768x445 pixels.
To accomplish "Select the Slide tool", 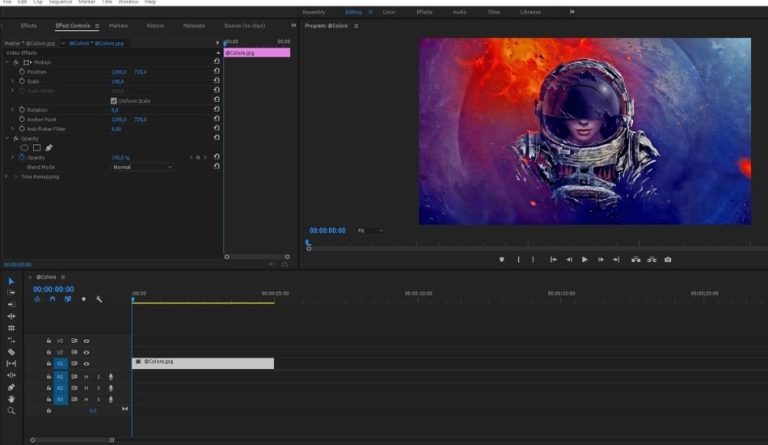I will 11,375.
